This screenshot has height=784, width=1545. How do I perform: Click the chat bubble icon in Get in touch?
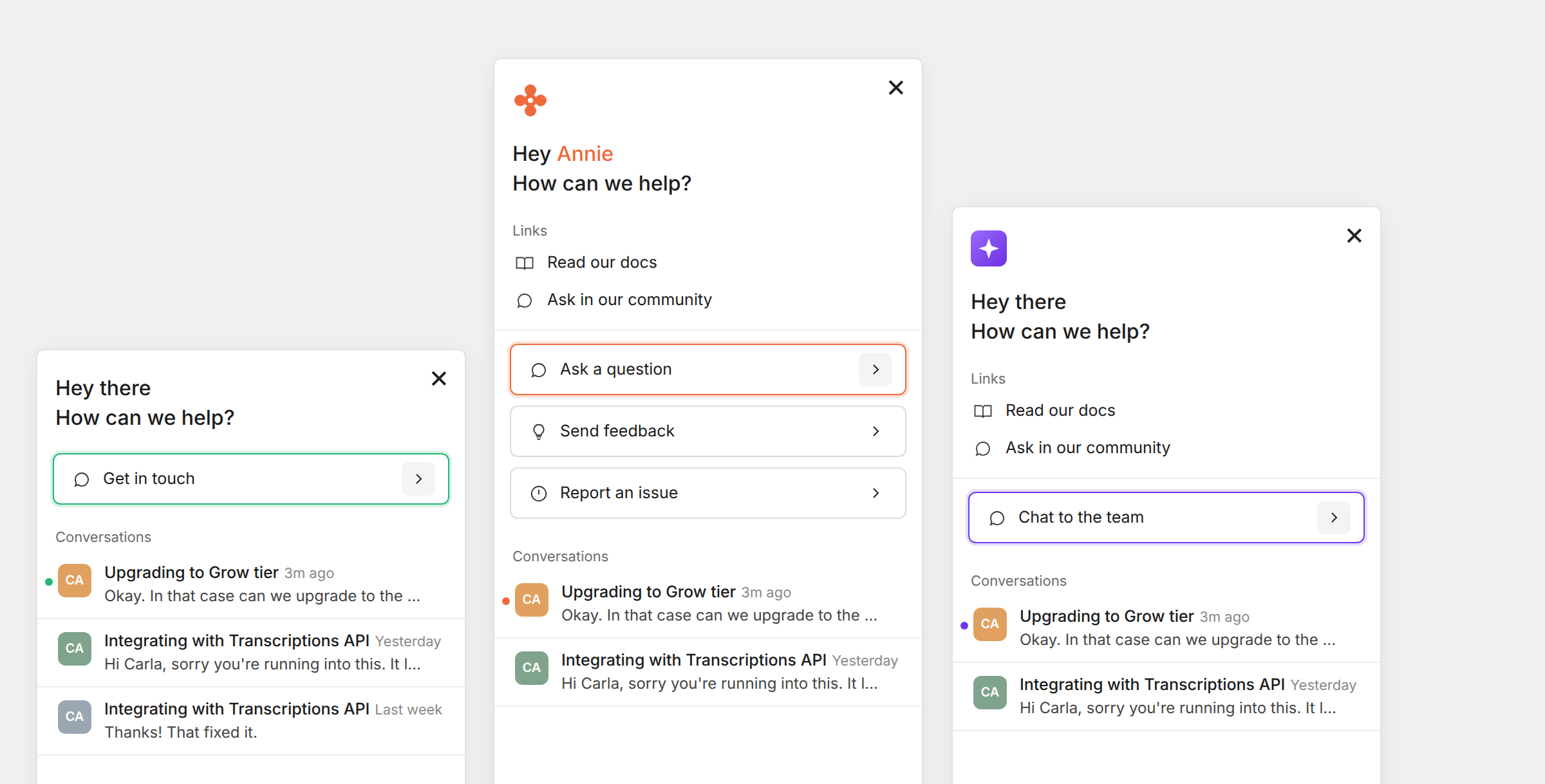coord(82,480)
